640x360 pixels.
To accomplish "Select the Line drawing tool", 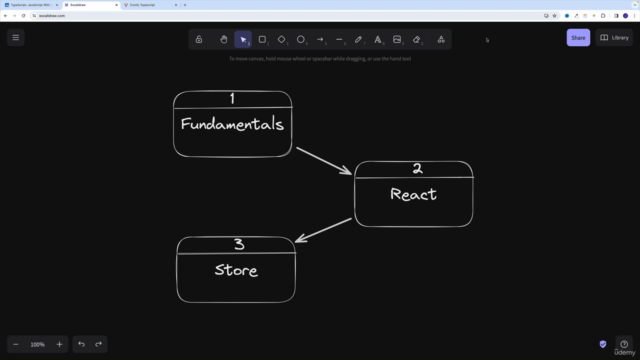I will click(339, 40).
